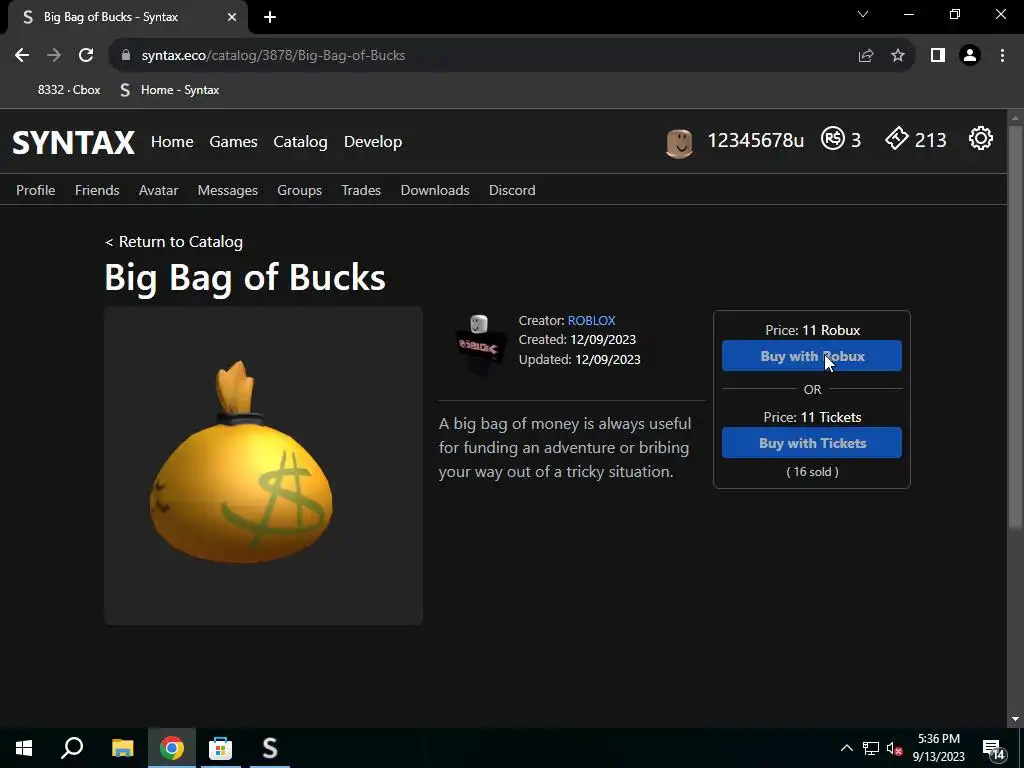Click the 'Price: 11 Robux' label
Image resolution: width=1024 pixels, height=768 pixels.
tap(812, 330)
